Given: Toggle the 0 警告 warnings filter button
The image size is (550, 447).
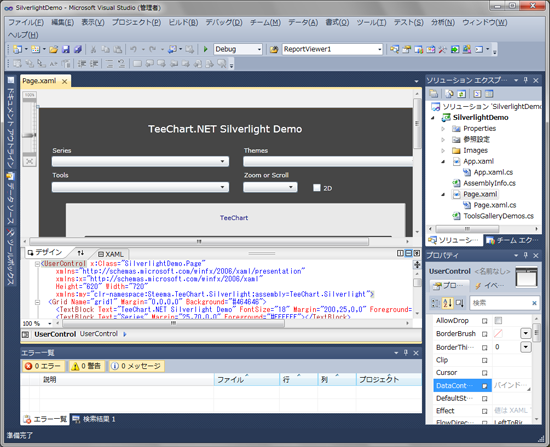Looking at the screenshot, I should click(x=87, y=366).
